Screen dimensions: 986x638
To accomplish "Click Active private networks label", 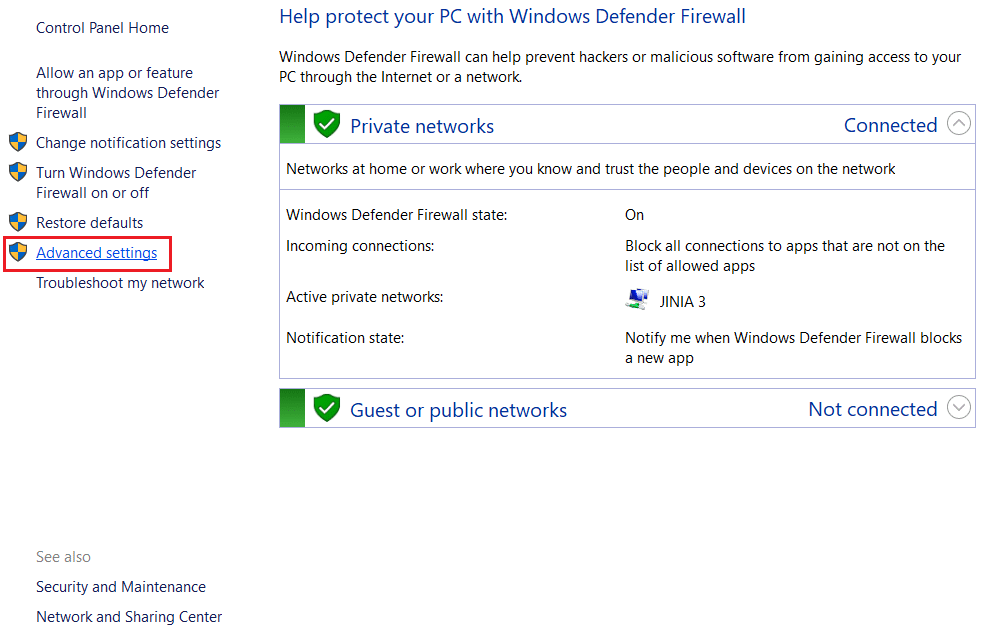I will click(x=365, y=297).
